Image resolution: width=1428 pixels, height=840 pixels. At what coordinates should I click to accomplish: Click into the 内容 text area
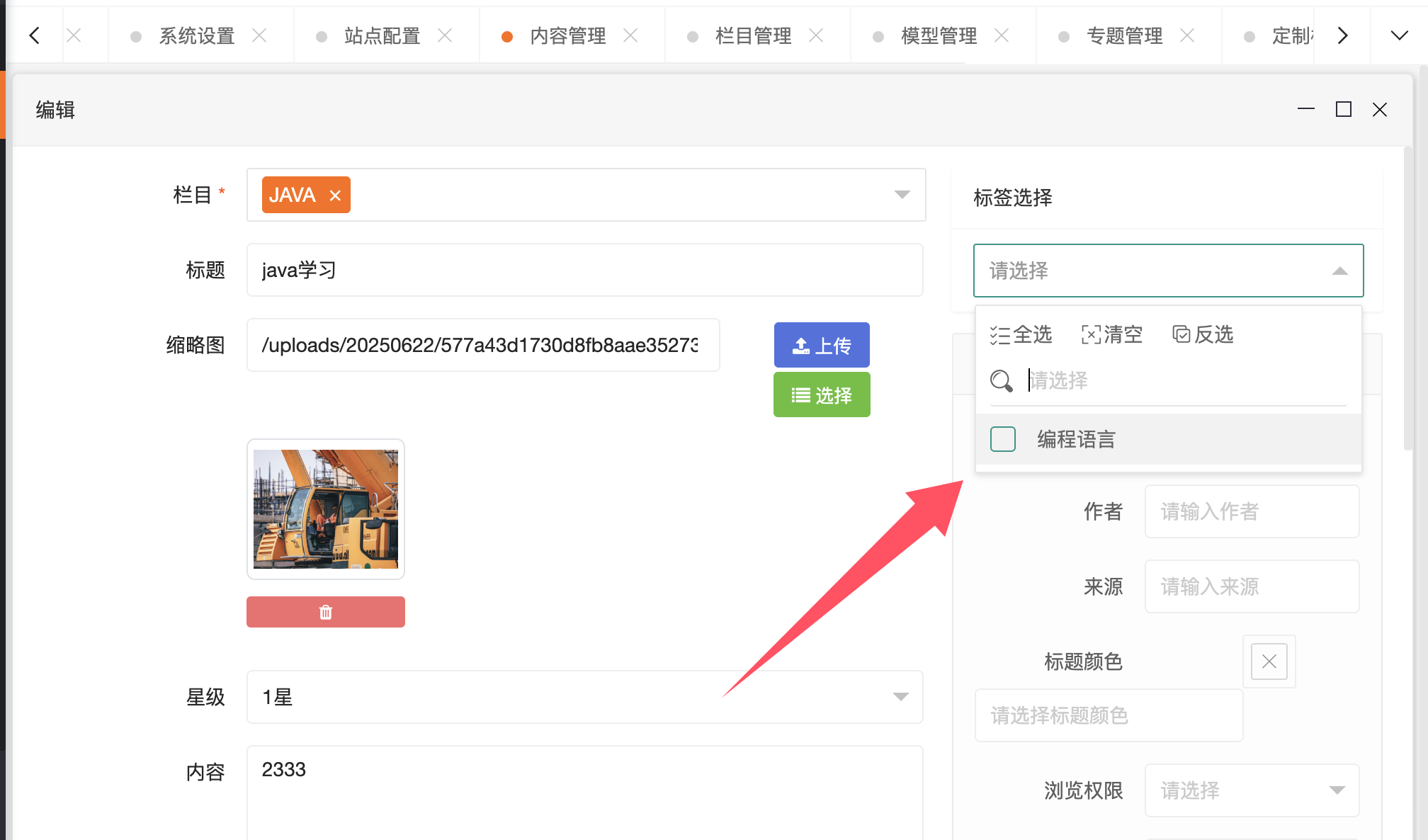pyautogui.click(x=584, y=793)
